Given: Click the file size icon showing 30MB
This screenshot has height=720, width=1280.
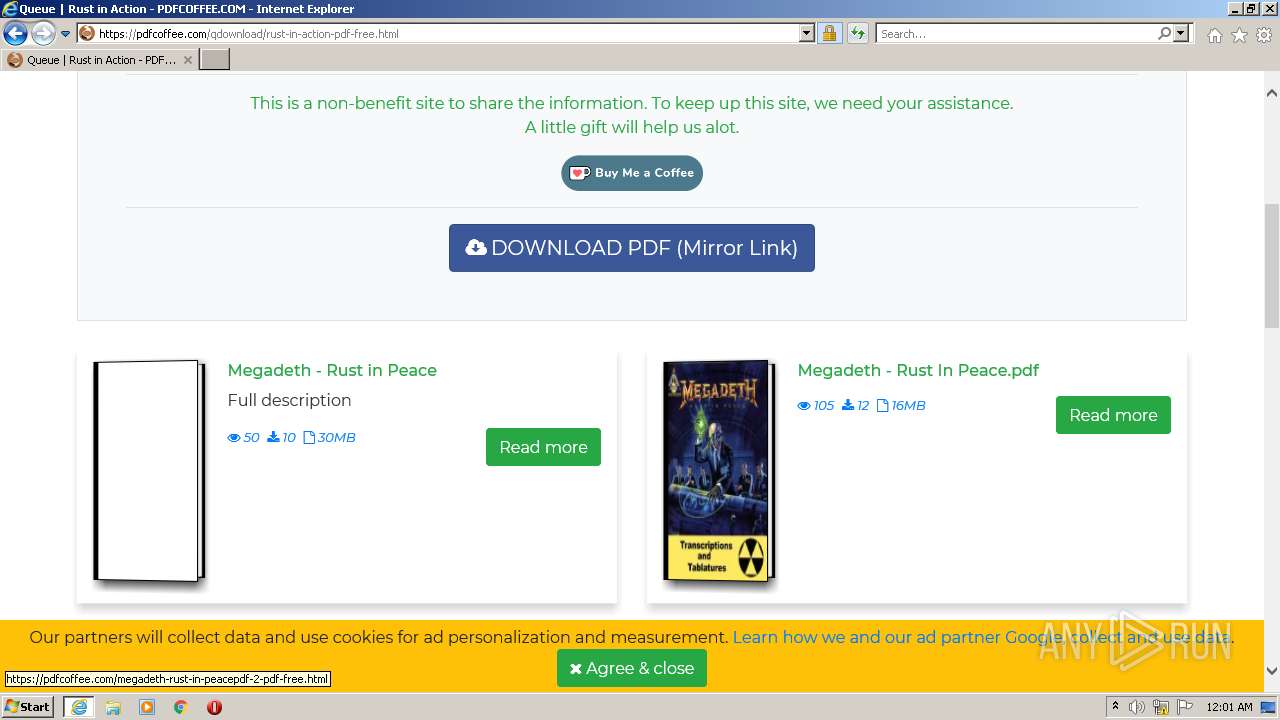Looking at the screenshot, I should [x=309, y=437].
